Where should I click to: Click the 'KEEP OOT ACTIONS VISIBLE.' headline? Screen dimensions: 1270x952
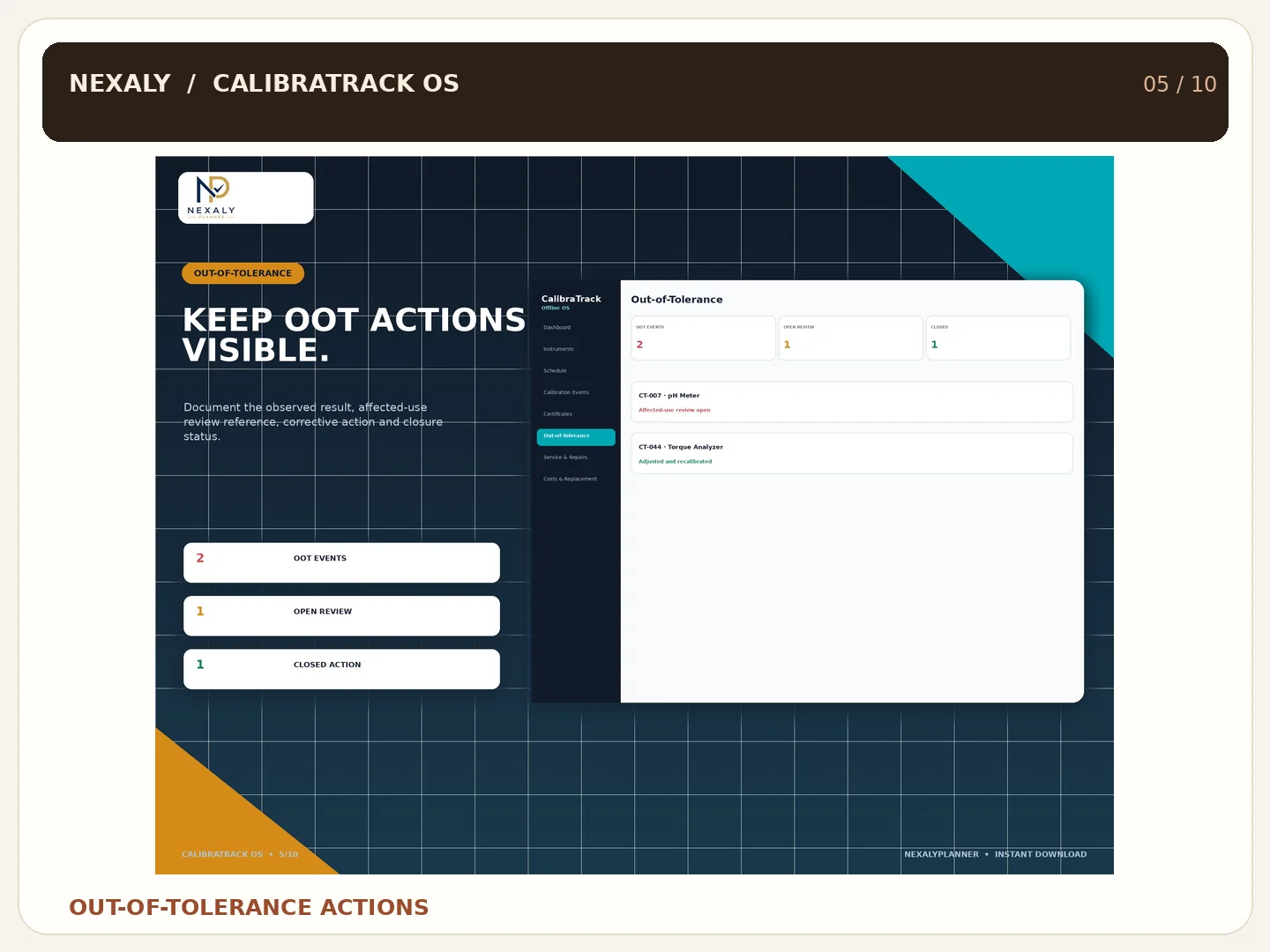[x=354, y=335]
